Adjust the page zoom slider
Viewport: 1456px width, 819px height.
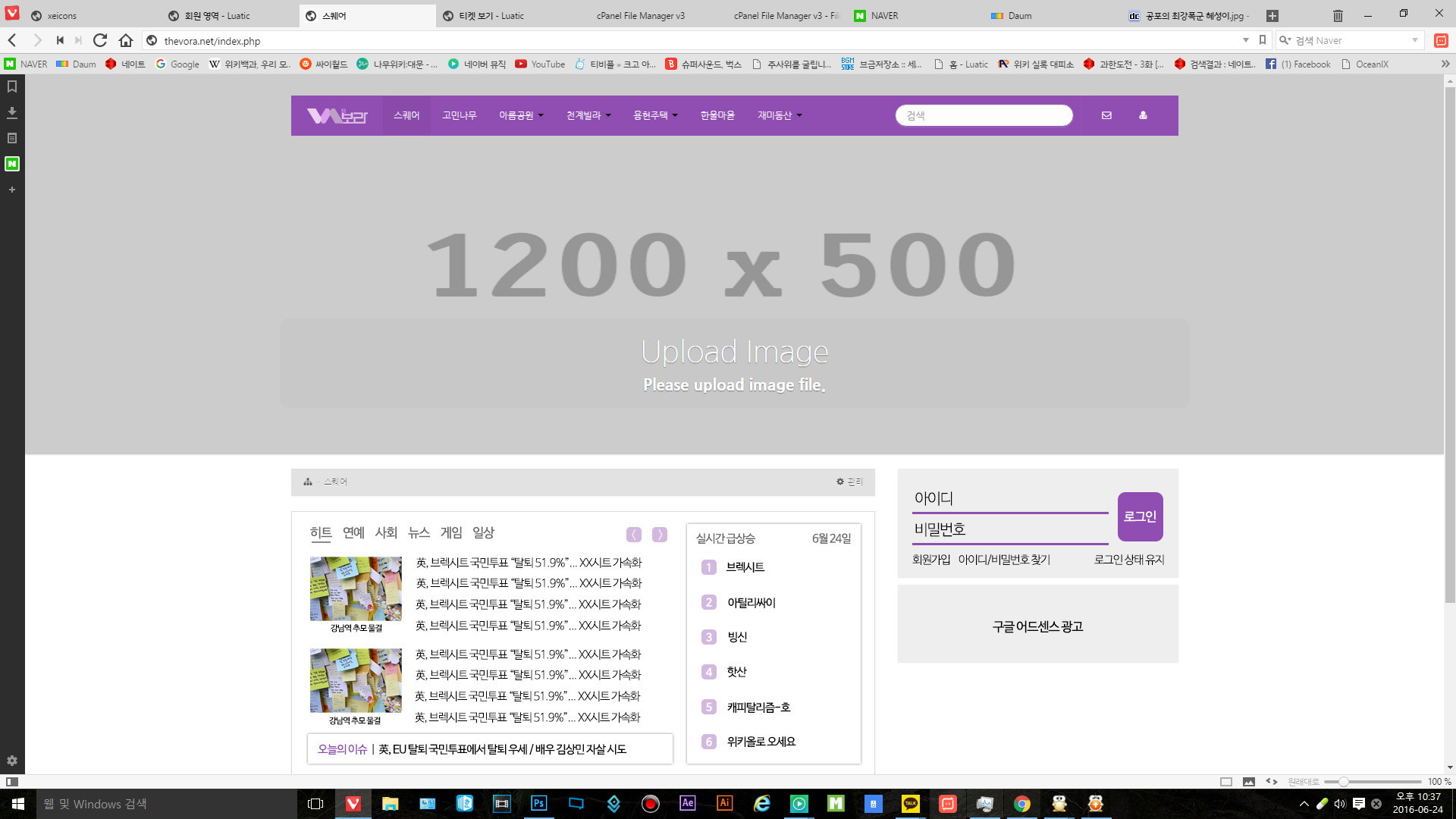point(1343,781)
